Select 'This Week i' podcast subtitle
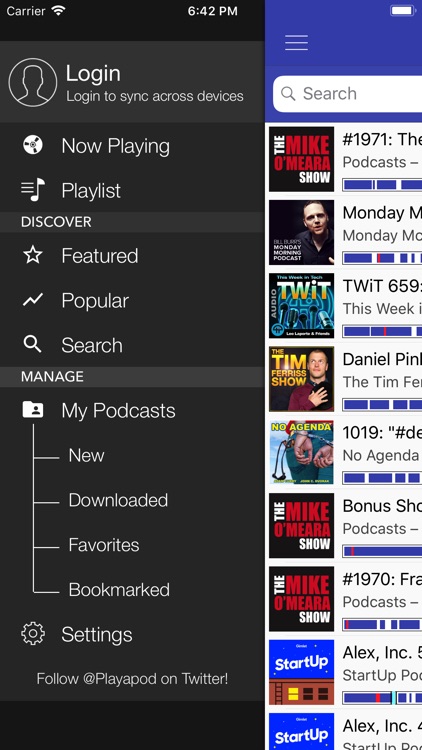The height and width of the screenshot is (750, 422). tap(382, 309)
